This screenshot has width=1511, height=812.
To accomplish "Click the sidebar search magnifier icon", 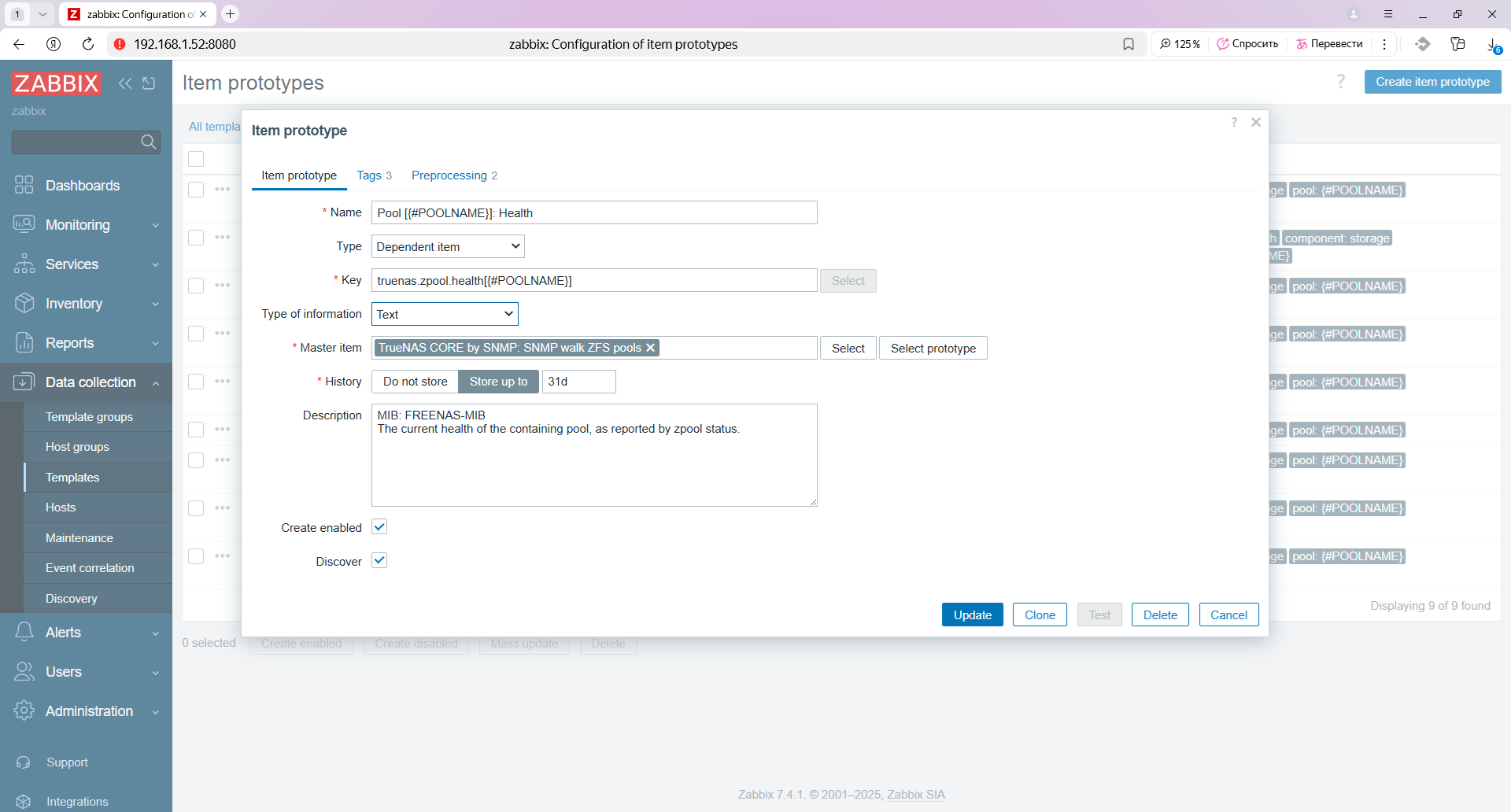I will tap(148, 142).
